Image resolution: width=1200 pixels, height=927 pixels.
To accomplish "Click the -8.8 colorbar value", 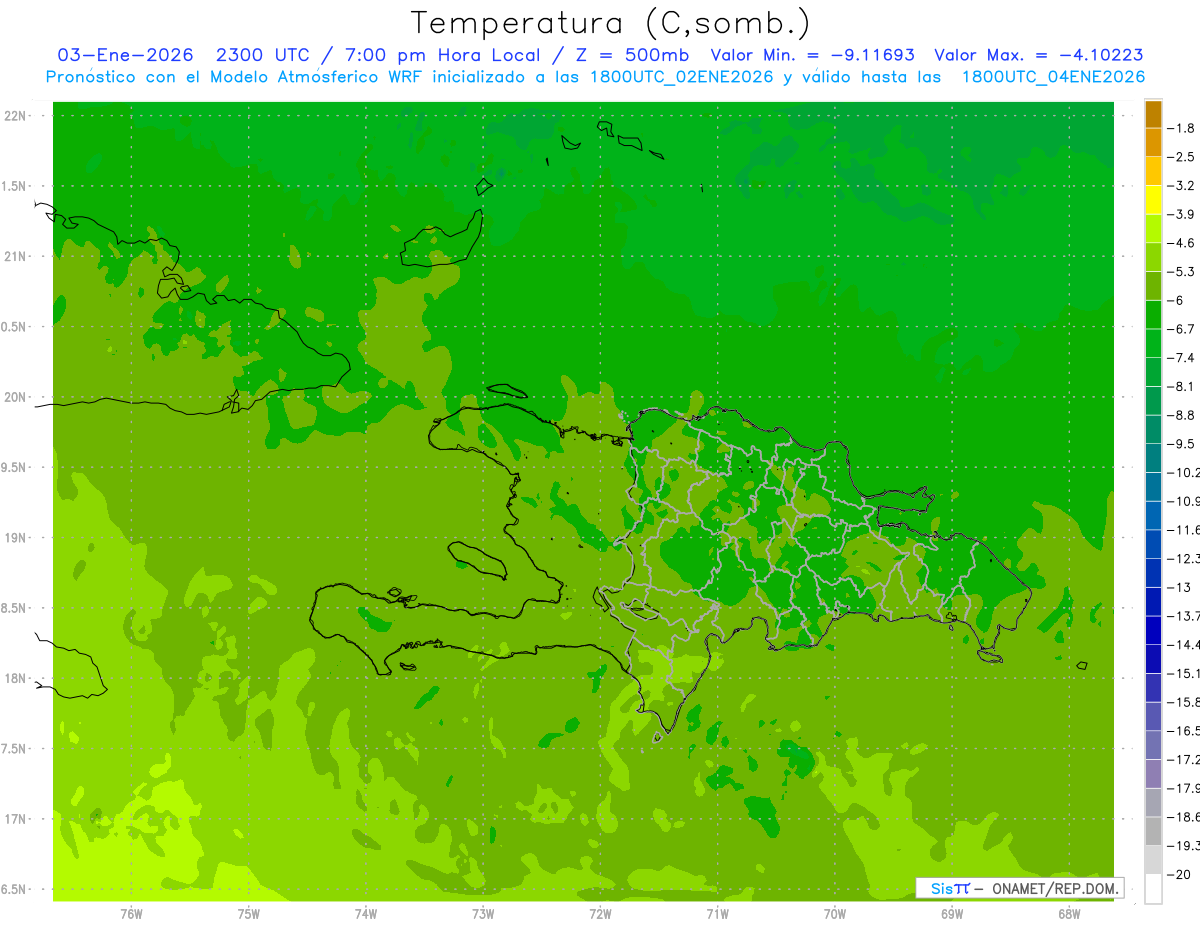I will (x=1182, y=415).
